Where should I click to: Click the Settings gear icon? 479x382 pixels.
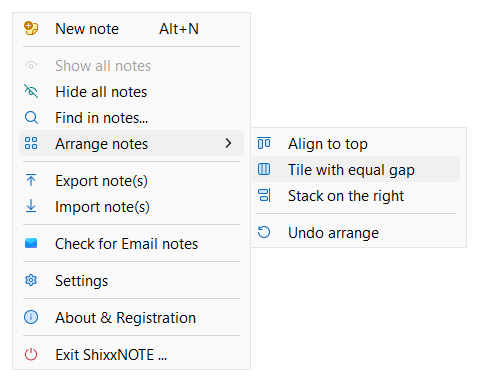pos(31,280)
